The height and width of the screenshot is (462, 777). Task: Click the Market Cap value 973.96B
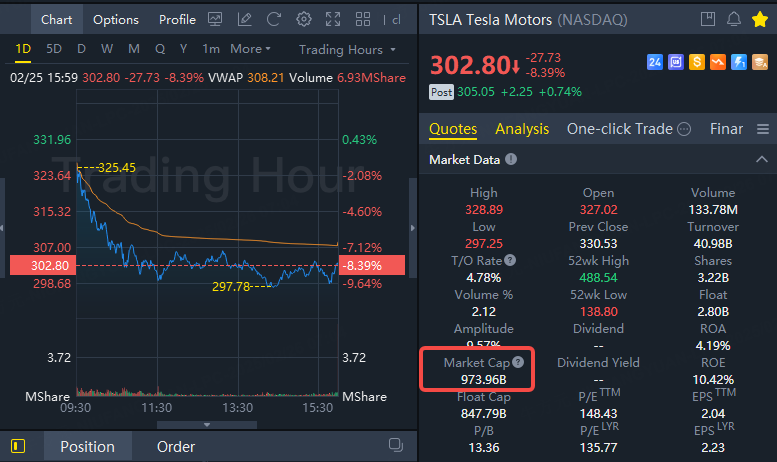pos(484,380)
